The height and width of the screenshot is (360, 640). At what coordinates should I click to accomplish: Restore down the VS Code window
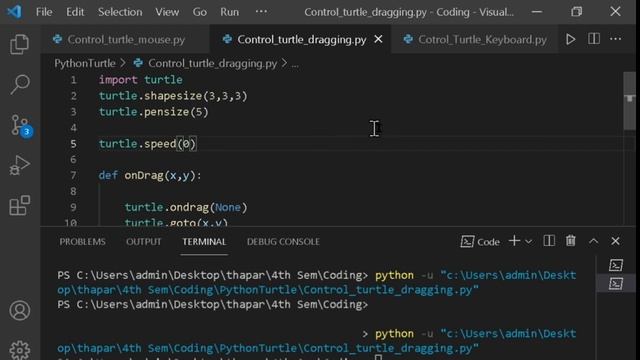tap(577, 11)
